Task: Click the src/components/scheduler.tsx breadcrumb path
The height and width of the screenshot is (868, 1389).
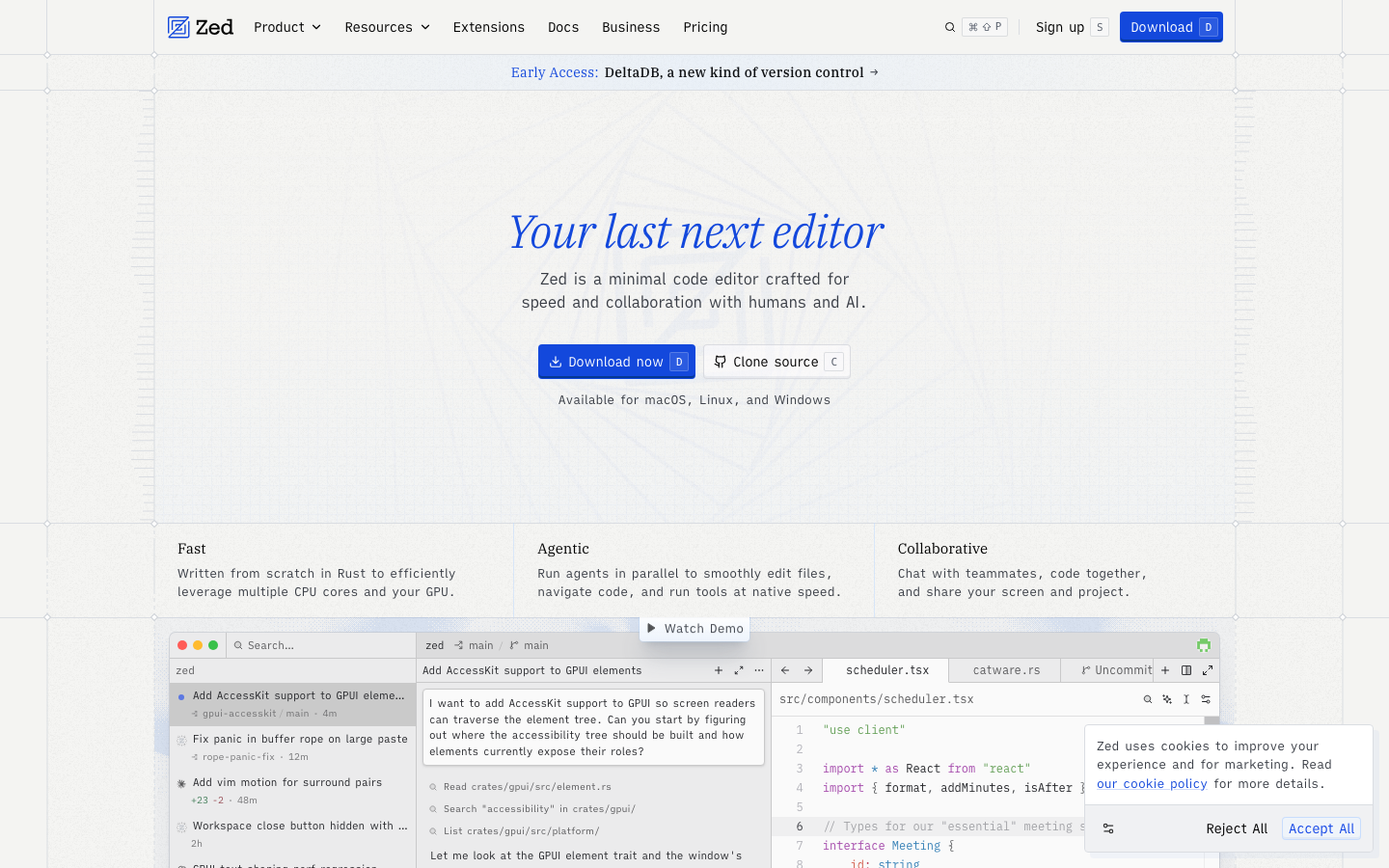Action: click(x=876, y=699)
